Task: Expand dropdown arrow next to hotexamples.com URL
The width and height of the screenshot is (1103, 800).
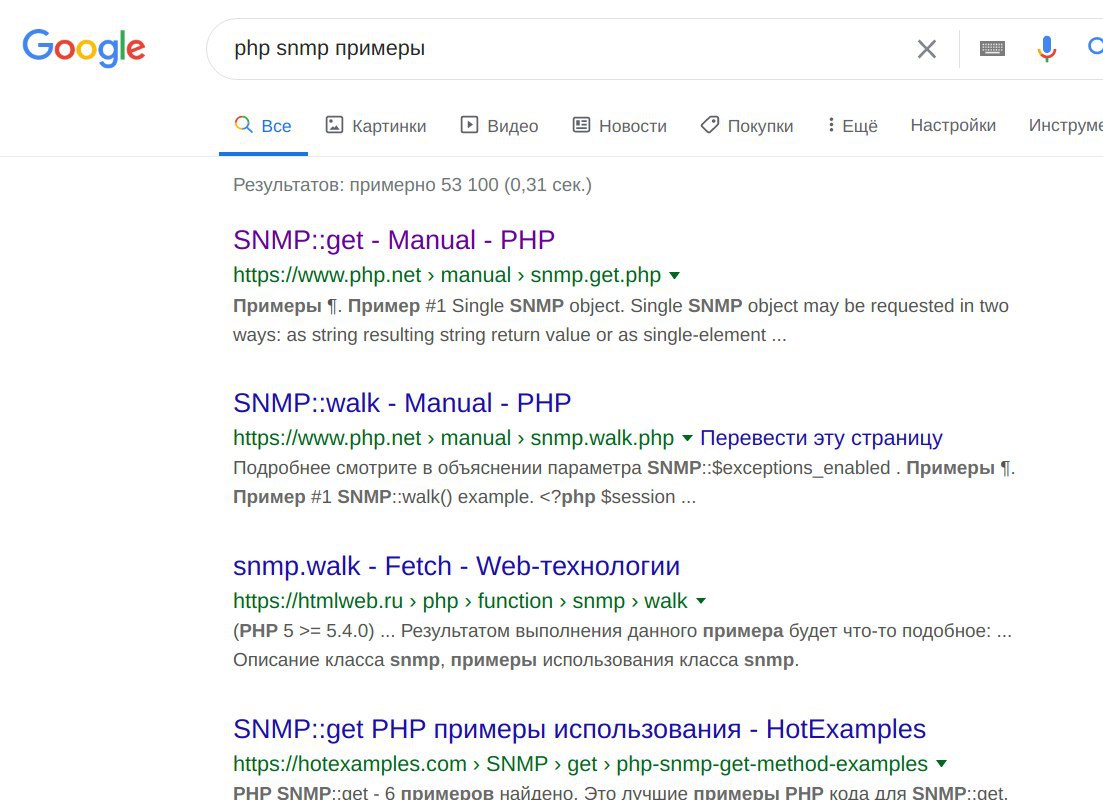Action: coord(942,764)
